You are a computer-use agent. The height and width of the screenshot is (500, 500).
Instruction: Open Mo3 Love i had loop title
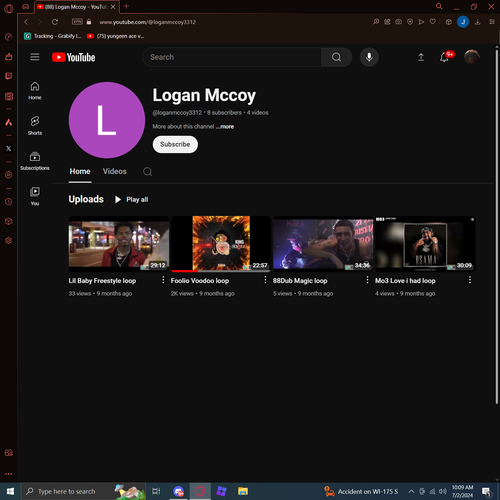click(x=405, y=281)
